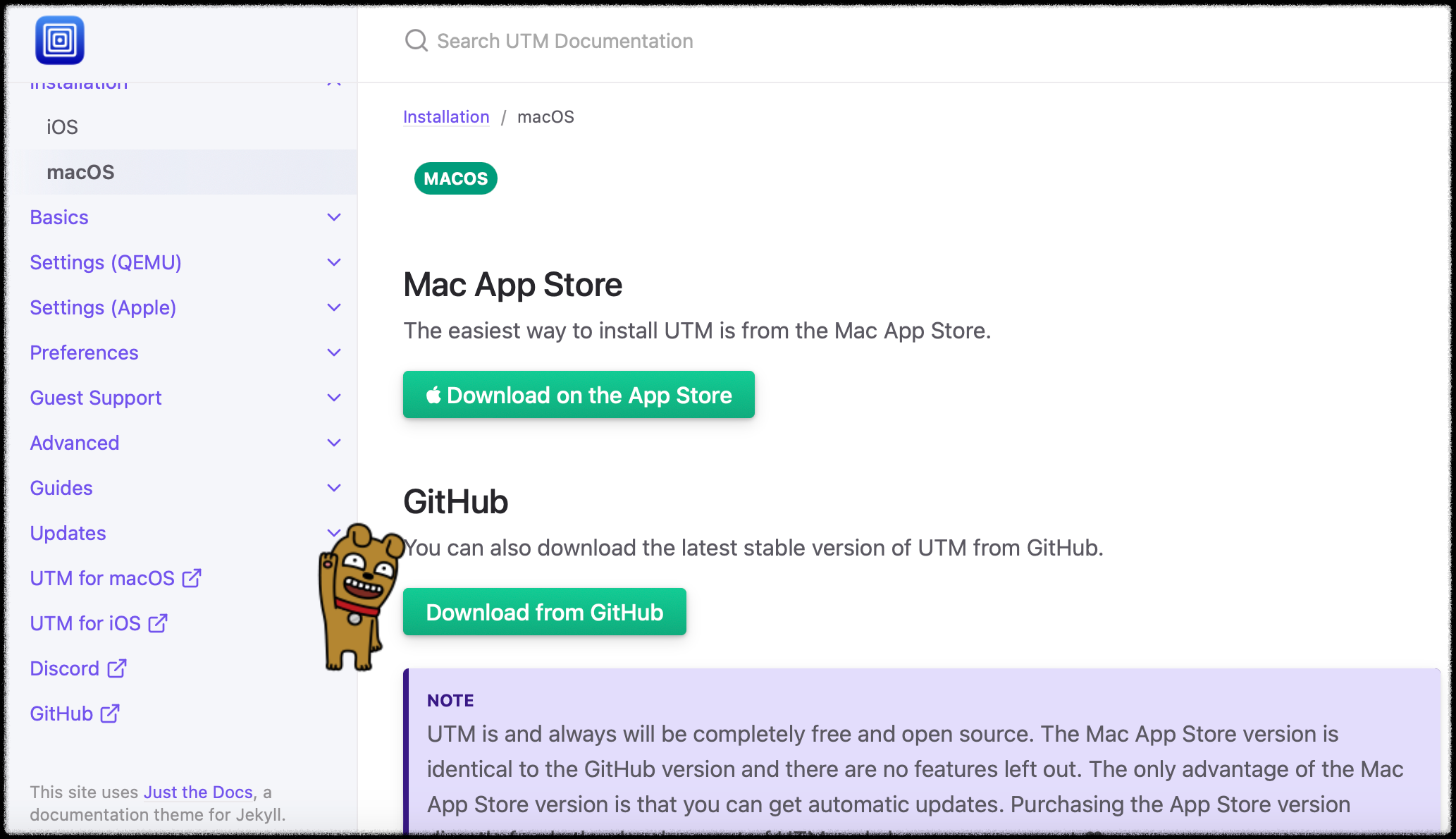Click the external link icon beside UTM for iOS
Viewport: 1456px width, 839px height.
pos(158,623)
